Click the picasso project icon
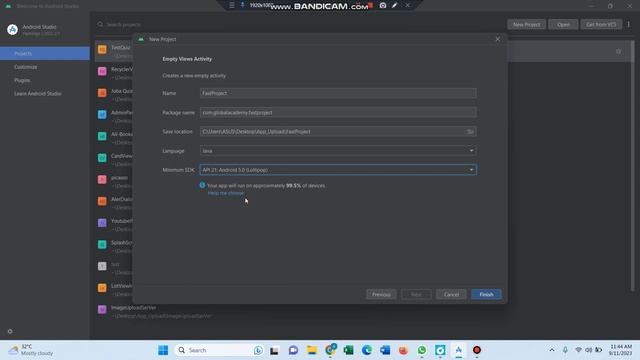 point(102,179)
